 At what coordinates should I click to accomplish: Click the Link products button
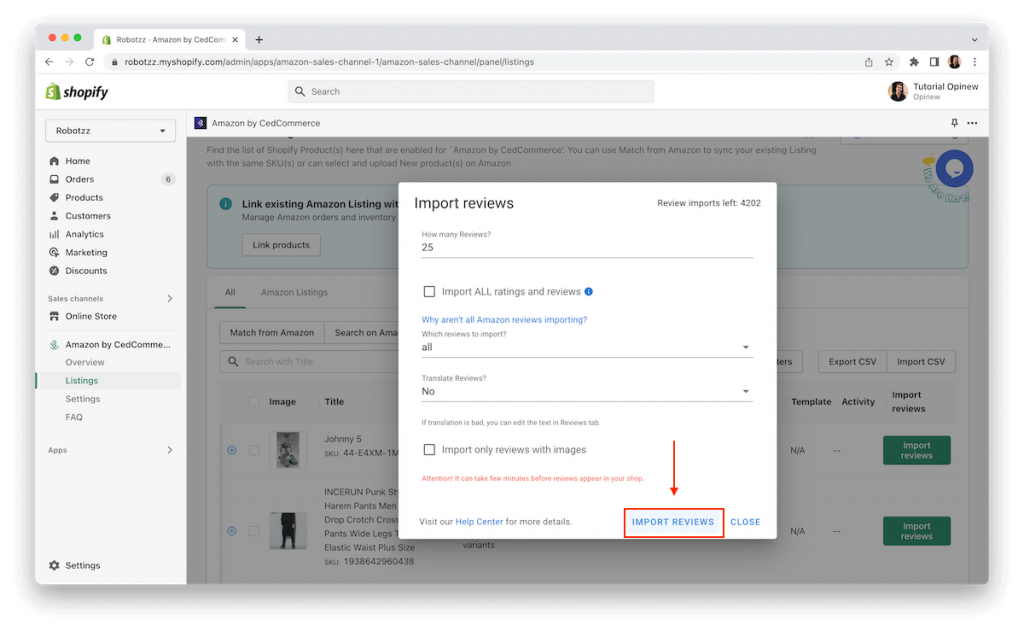(x=281, y=244)
